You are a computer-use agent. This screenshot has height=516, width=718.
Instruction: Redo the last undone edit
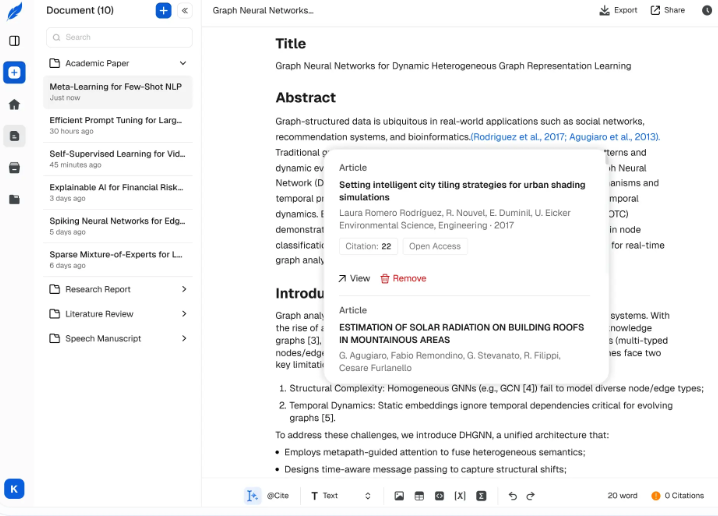click(531, 496)
